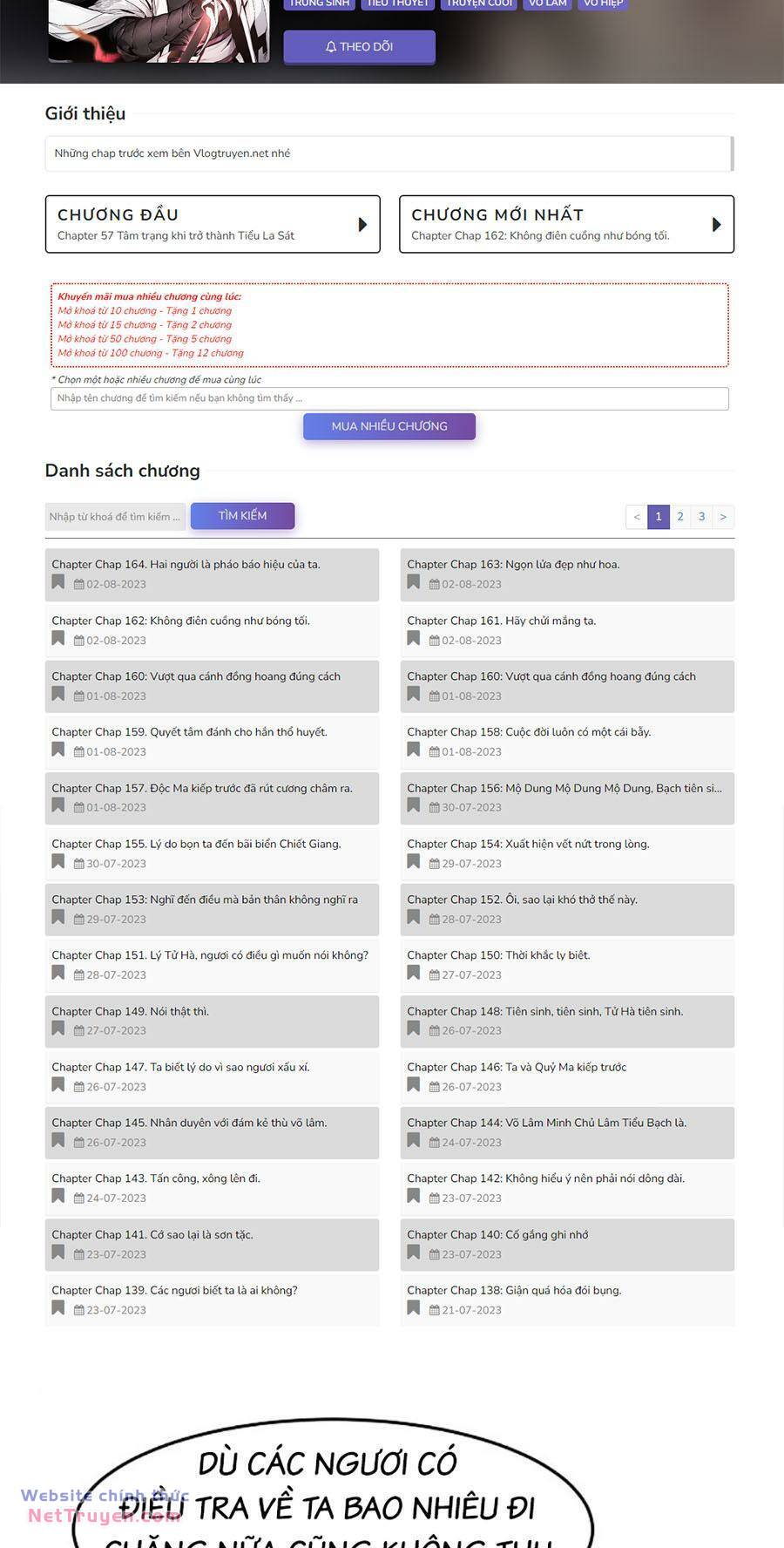Switch to chapter list page 3
This screenshot has height=1548, width=784.
click(x=701, y=517)
